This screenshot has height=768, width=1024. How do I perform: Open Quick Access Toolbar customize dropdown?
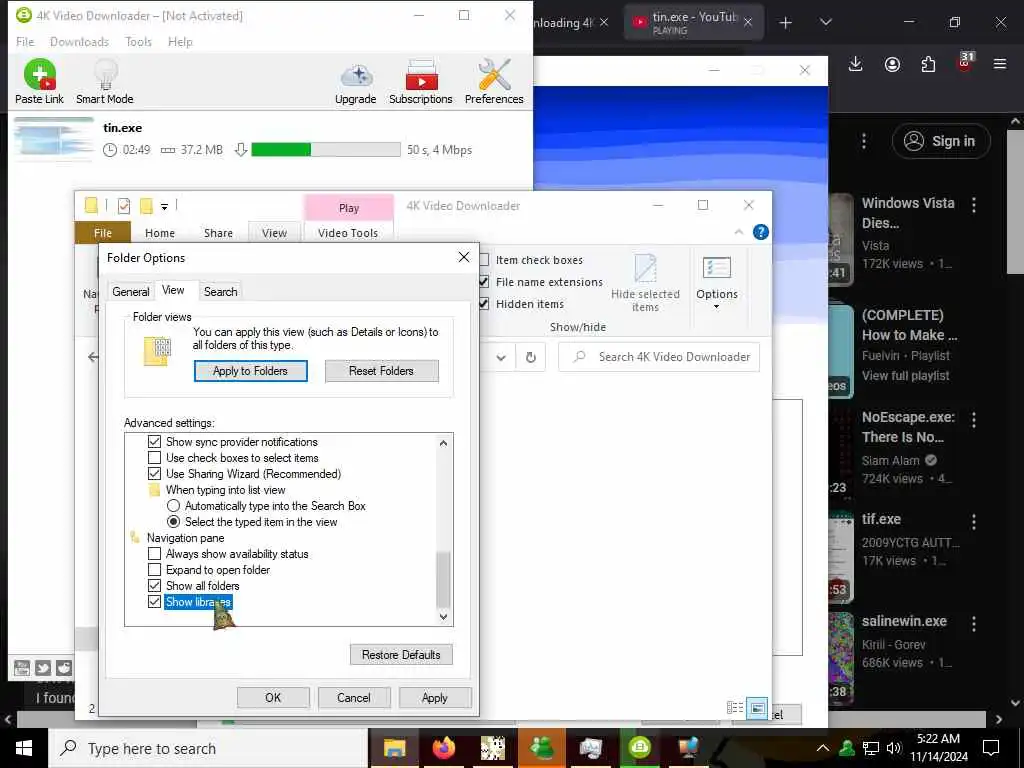[x=165, y=207]
